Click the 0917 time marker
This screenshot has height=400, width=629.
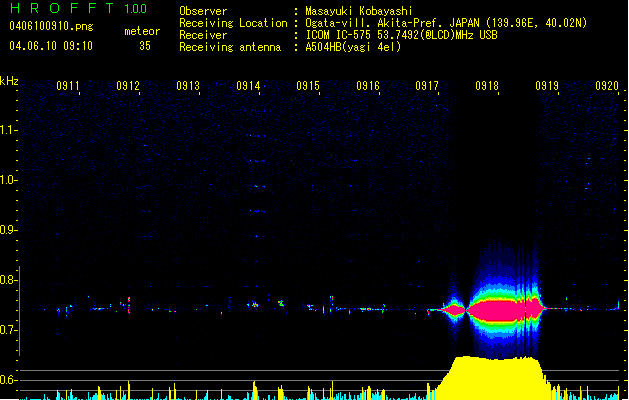point(427,86)
